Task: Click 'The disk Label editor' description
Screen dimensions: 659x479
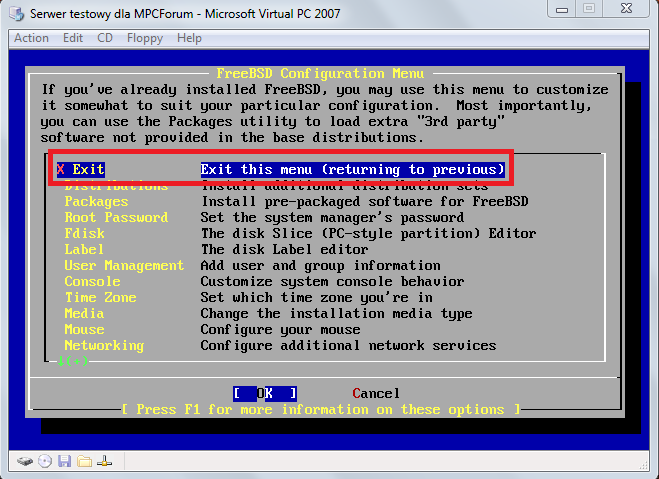Action: [285, 250]
